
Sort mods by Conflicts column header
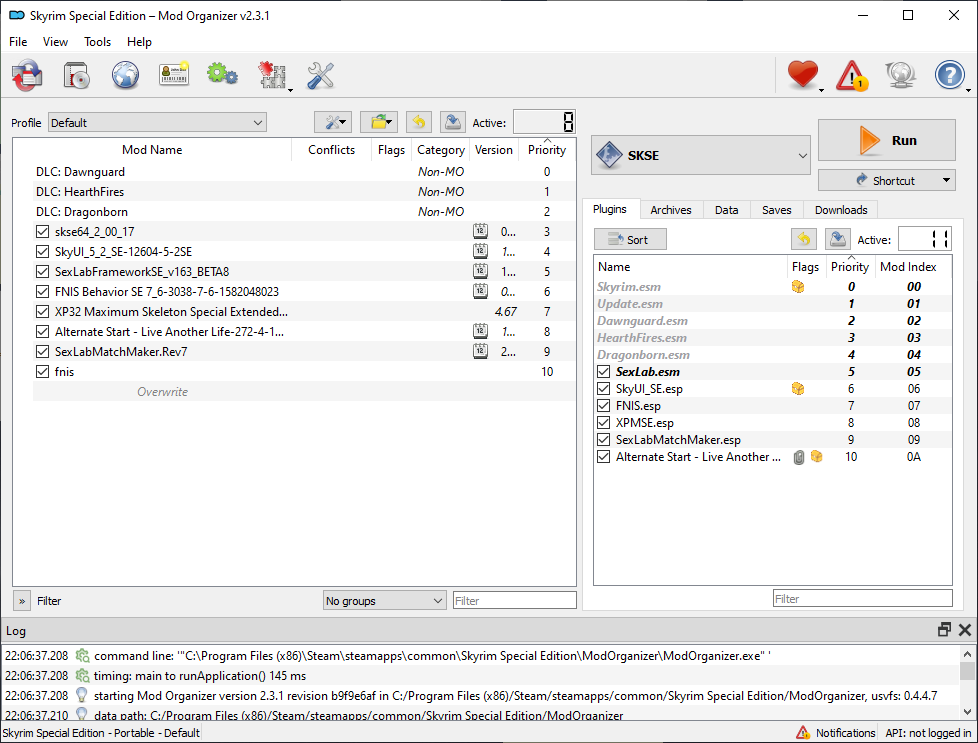click(x=331, y=150)
